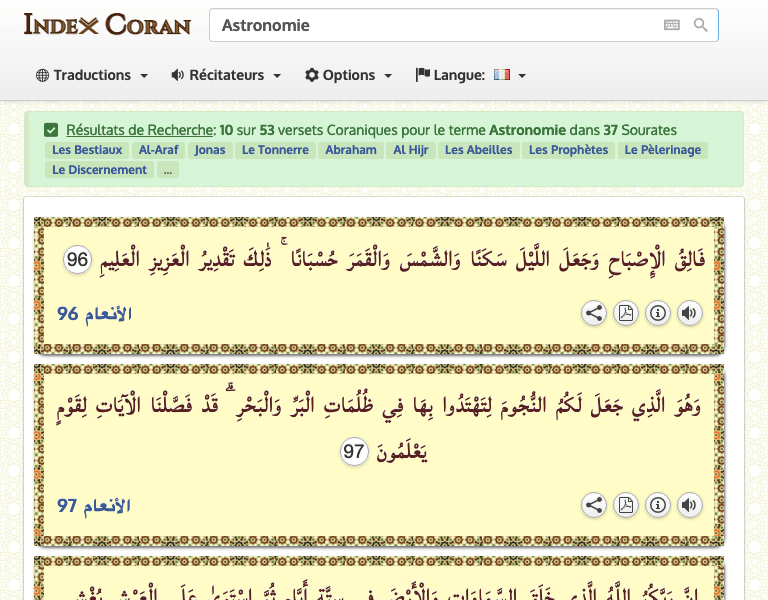768x600 pixels.
Task: Export verse 97 as PDF
Action: [x=626, y=505]
